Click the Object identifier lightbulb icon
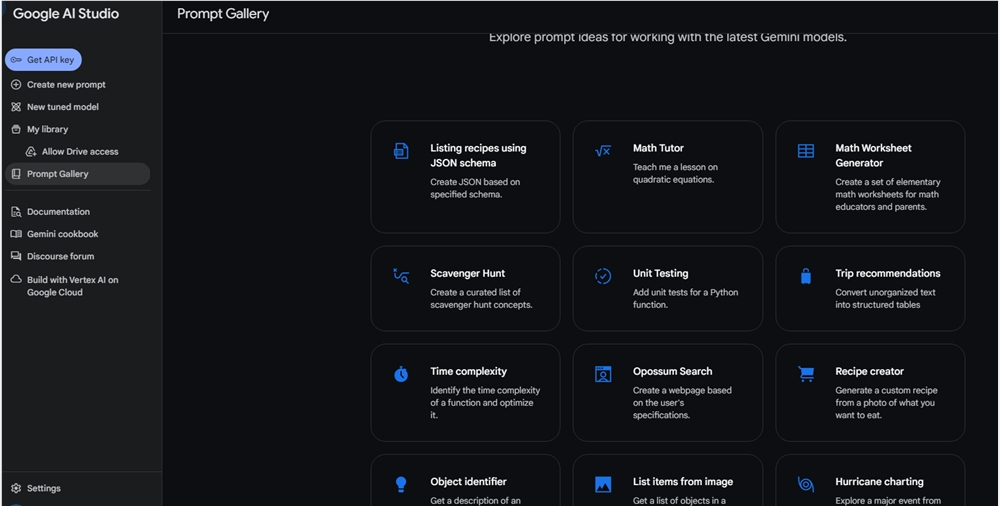The width and height of the screenshot is (1000, 506). tap(401, 484)
